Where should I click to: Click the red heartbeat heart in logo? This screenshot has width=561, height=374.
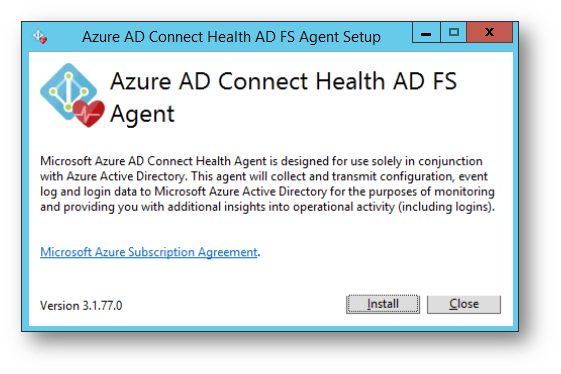tap(89, 113)
